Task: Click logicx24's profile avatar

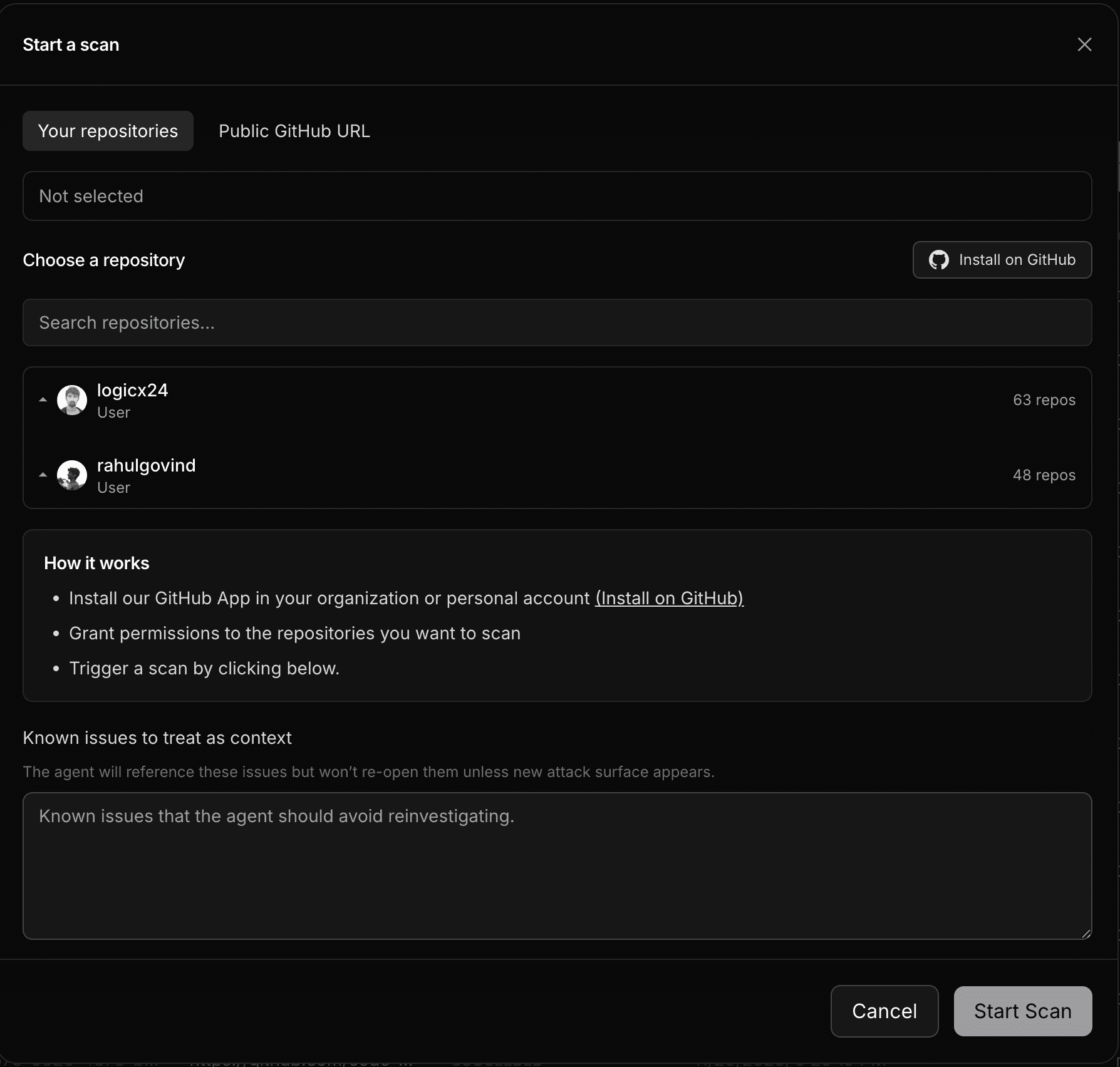Action: tap(72, 399)
